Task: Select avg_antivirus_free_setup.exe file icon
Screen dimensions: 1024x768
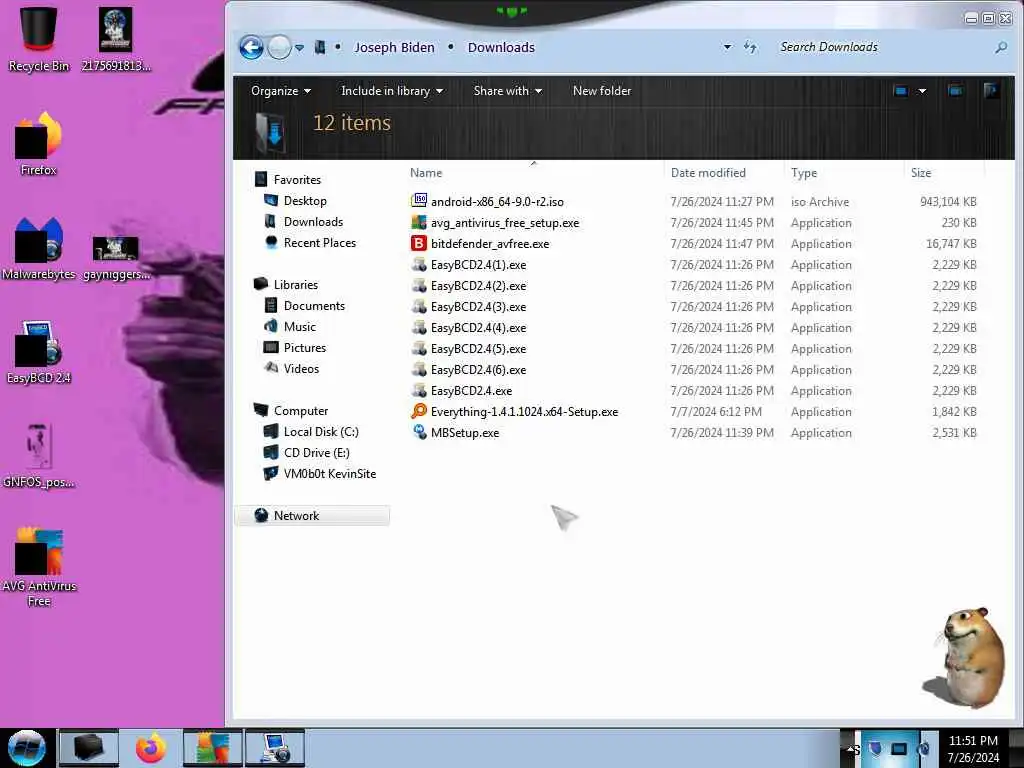Action: pos(419,222)
